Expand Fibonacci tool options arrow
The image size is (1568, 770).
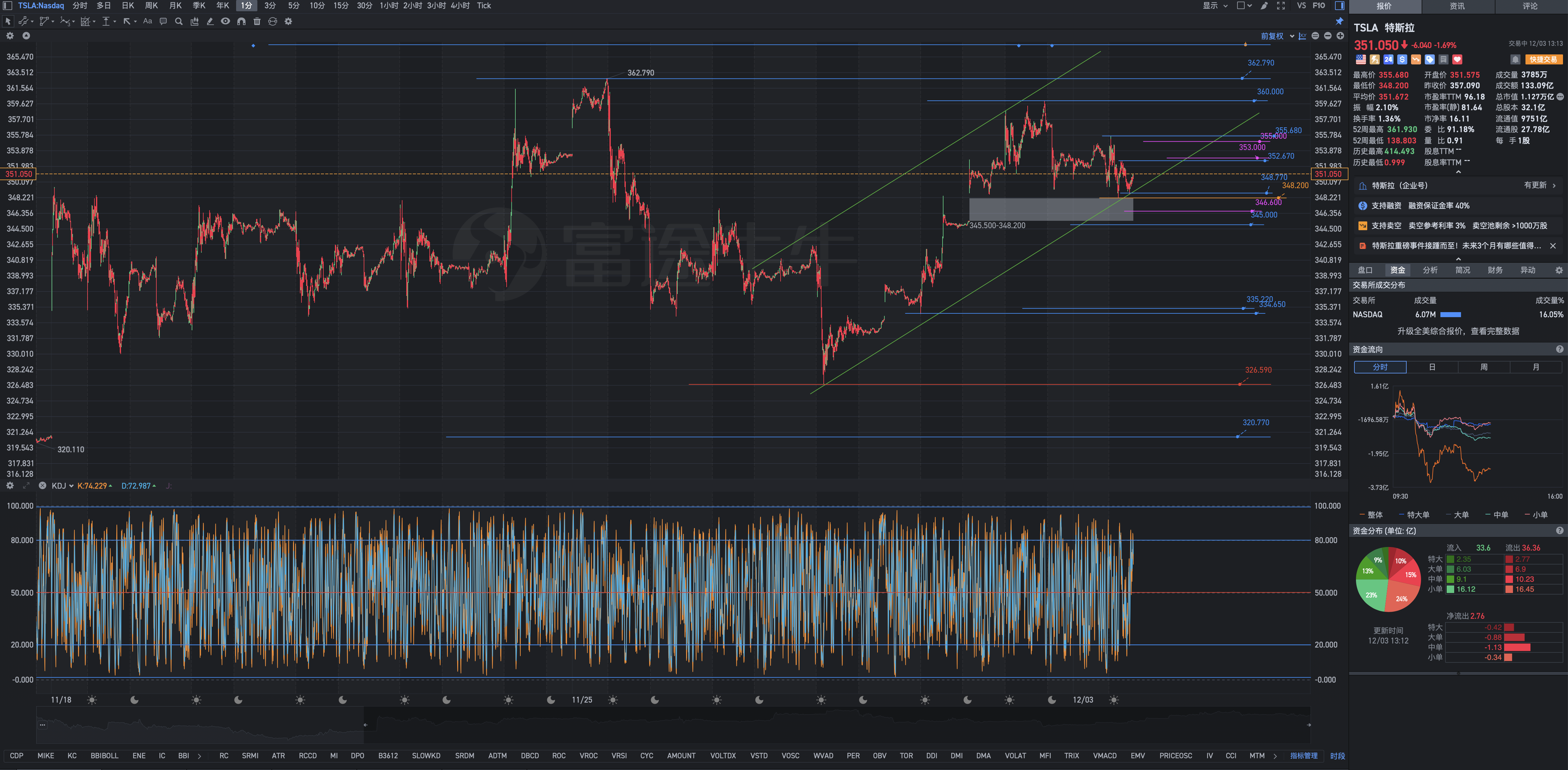(x=94, y=22)
